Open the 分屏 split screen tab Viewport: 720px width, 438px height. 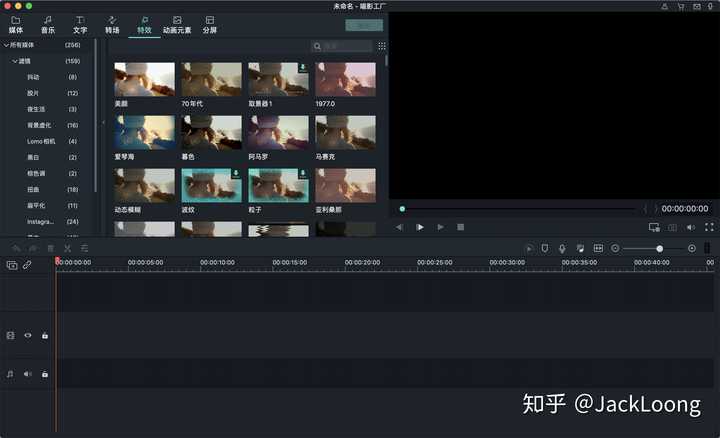[x=209, y=25]
